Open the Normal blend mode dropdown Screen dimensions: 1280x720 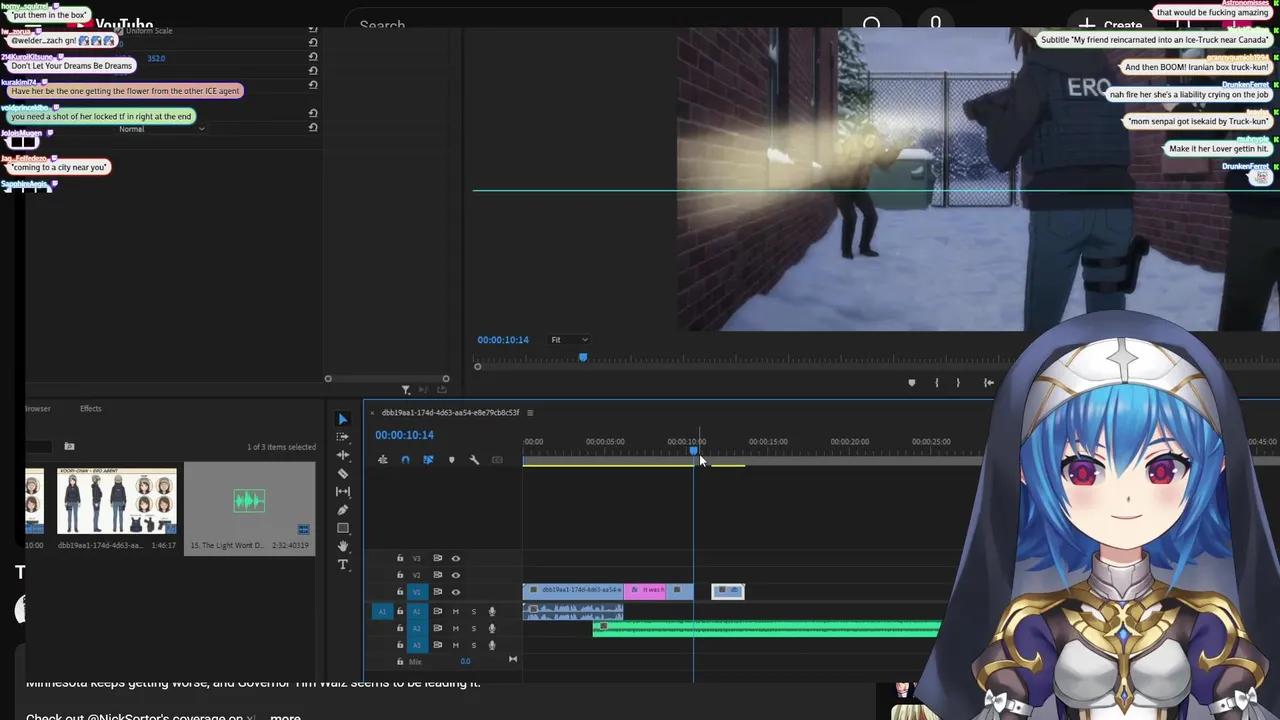(x=161, y=129)
